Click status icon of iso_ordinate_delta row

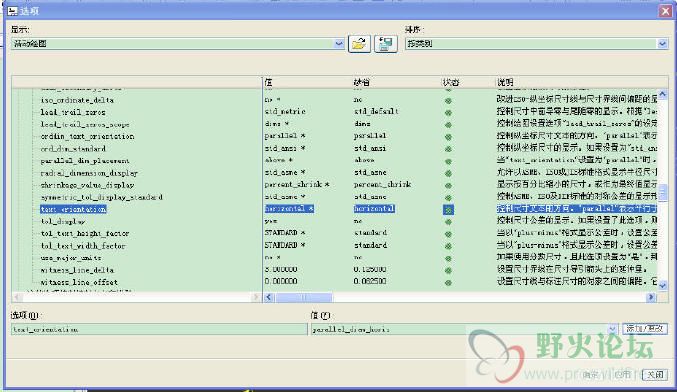448,101
